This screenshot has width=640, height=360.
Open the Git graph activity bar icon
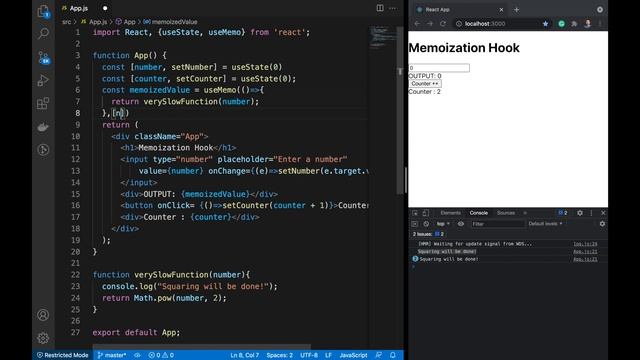43,150
